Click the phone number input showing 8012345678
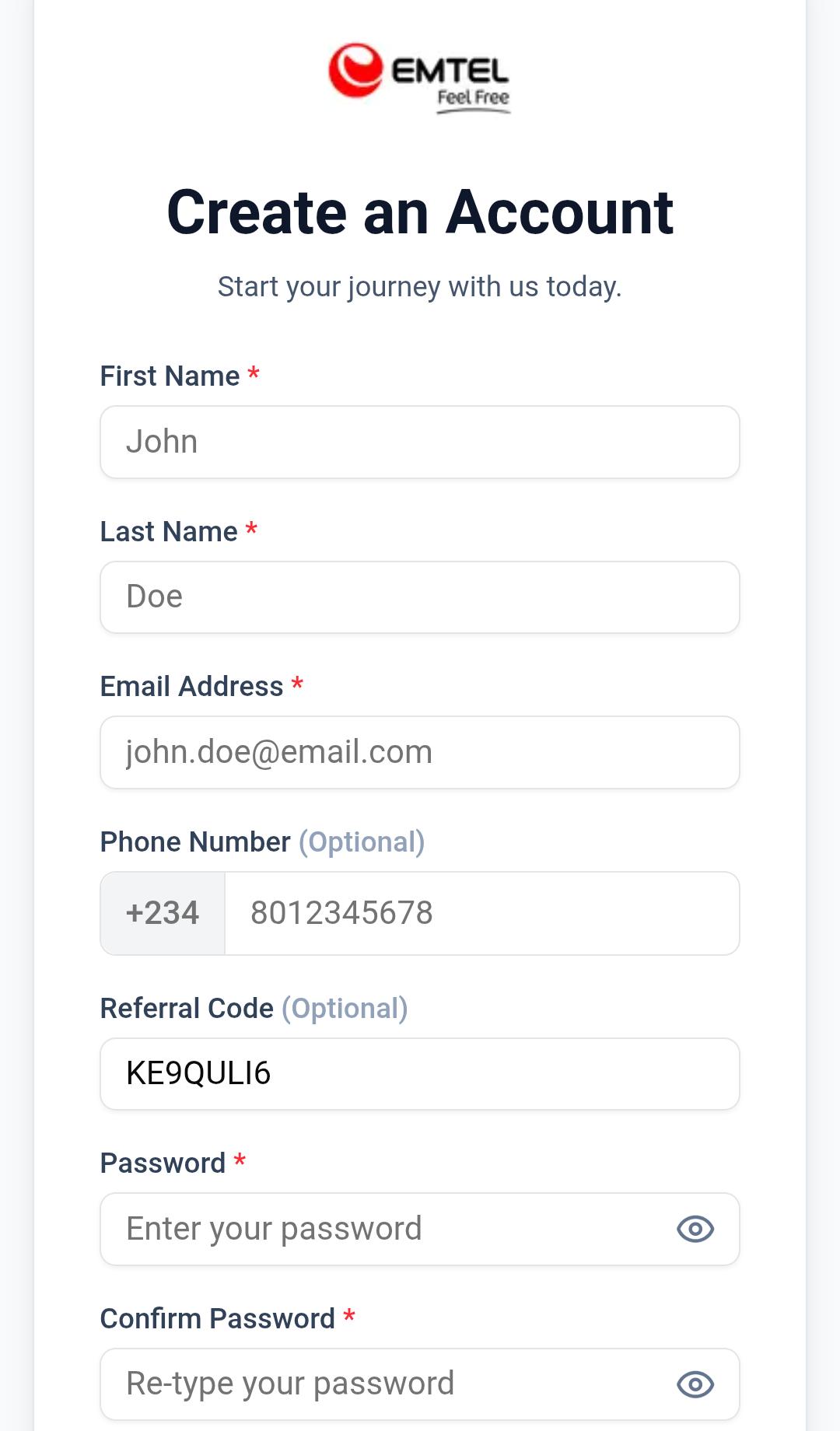 coord(482,913)
